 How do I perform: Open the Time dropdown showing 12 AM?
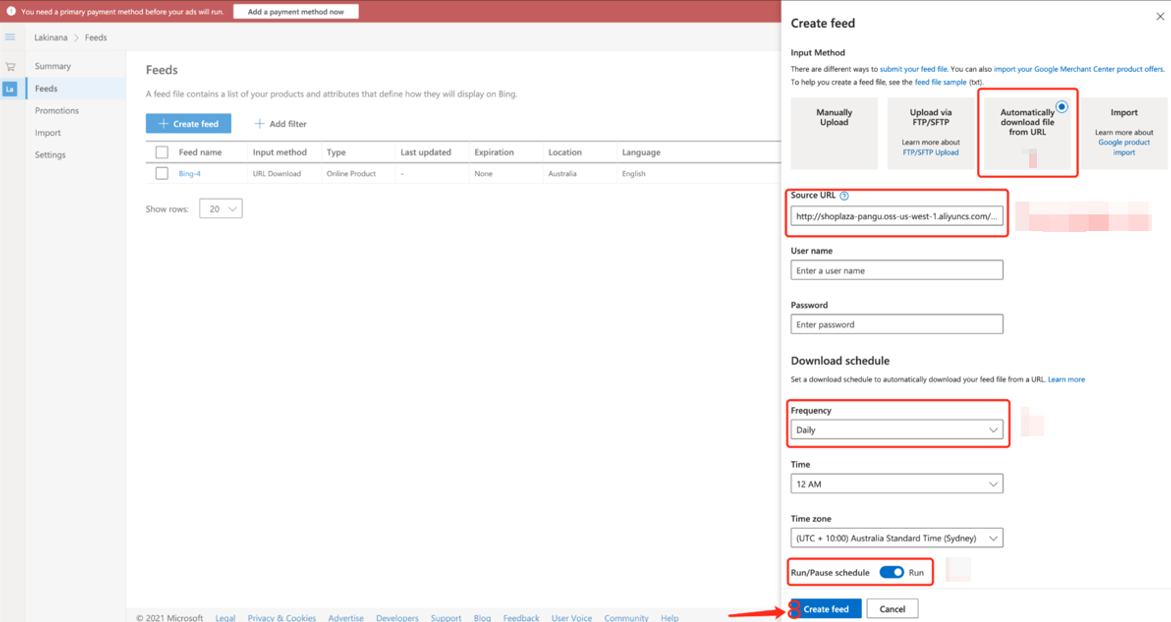(896, 484)
